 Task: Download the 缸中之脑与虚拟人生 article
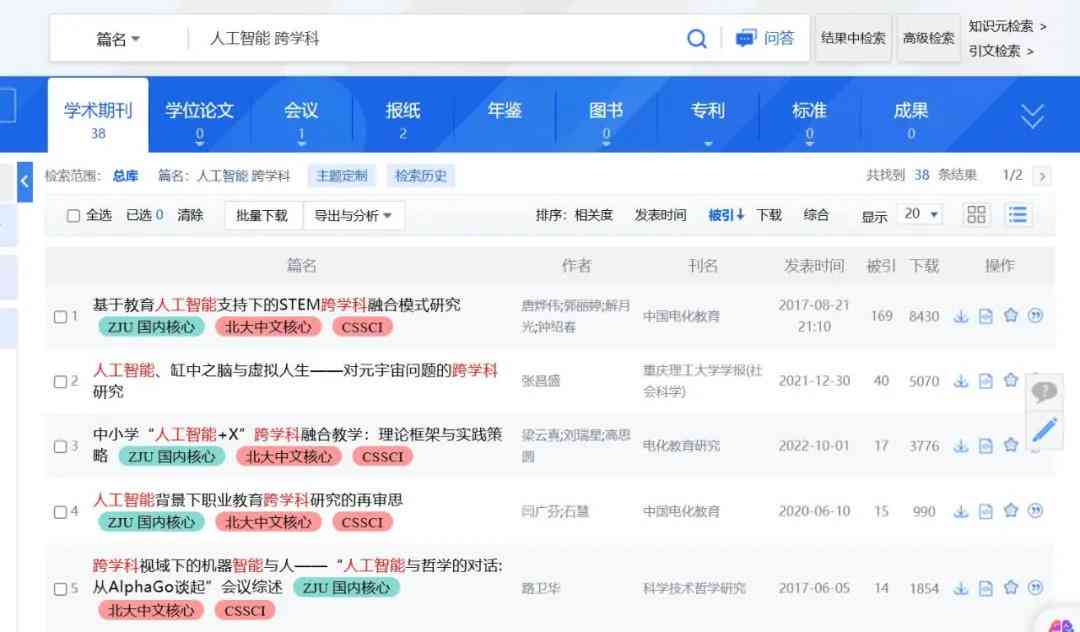point(961,381)
